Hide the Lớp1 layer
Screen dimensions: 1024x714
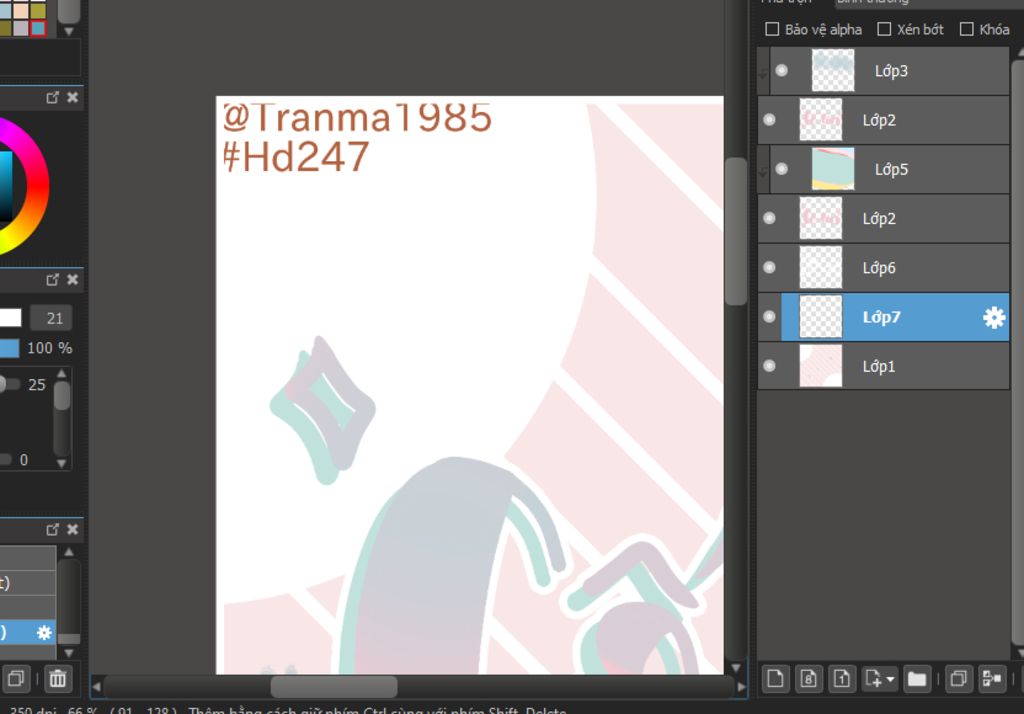pos(769,366)
